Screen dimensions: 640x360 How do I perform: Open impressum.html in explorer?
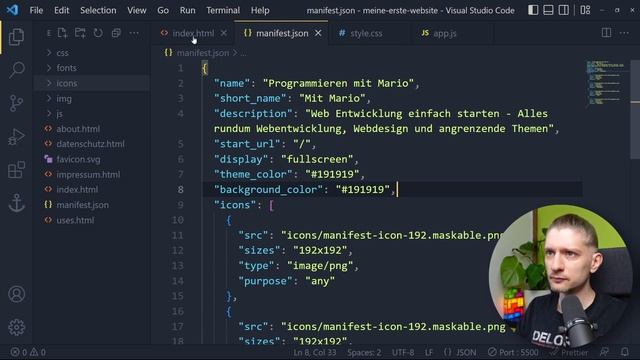[92, 175]
